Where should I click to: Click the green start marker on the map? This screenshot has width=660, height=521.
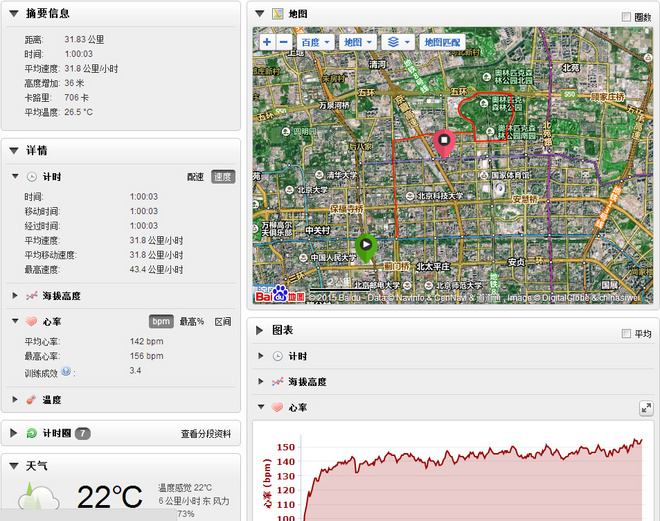pyautogui.click(x=366, y=245)
